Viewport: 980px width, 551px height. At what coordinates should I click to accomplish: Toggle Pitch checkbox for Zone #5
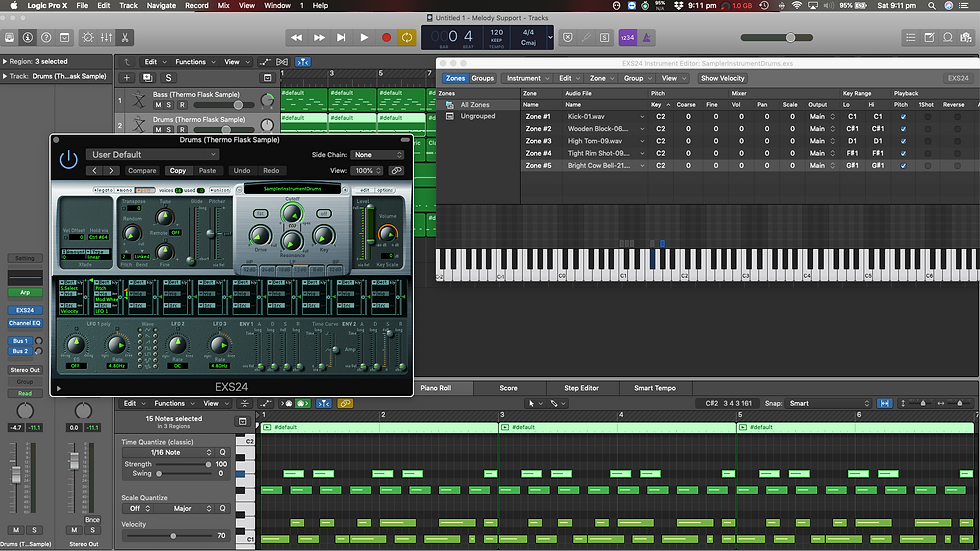902,166
